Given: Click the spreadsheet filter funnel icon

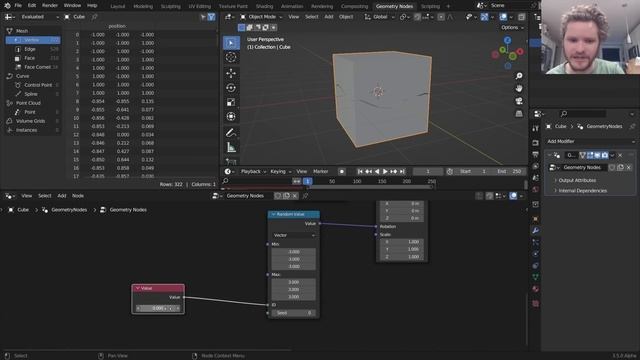Looking at the screenshot, I should pos(211,17).
